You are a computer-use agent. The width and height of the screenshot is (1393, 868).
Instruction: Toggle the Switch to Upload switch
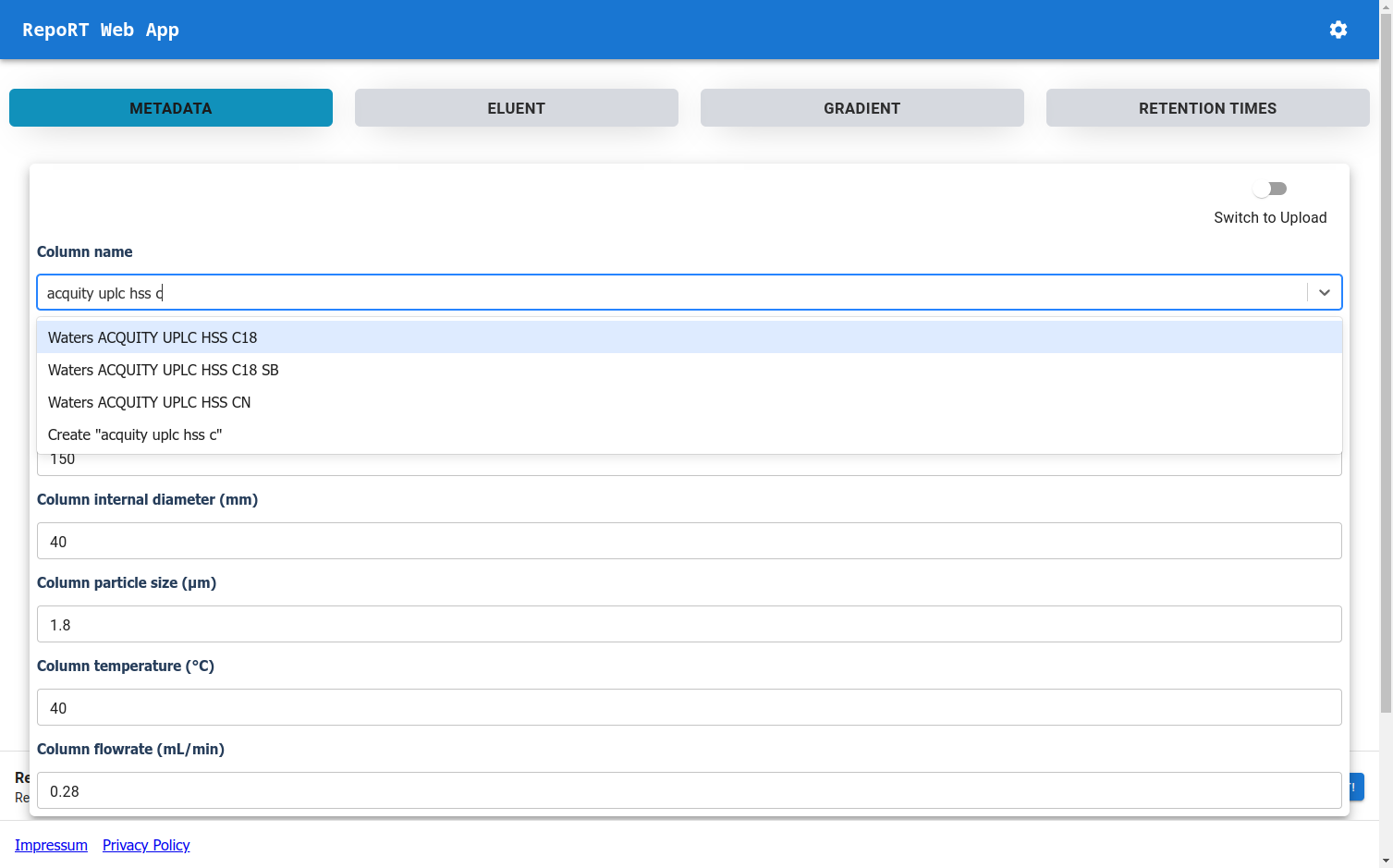pos(1270,189)
